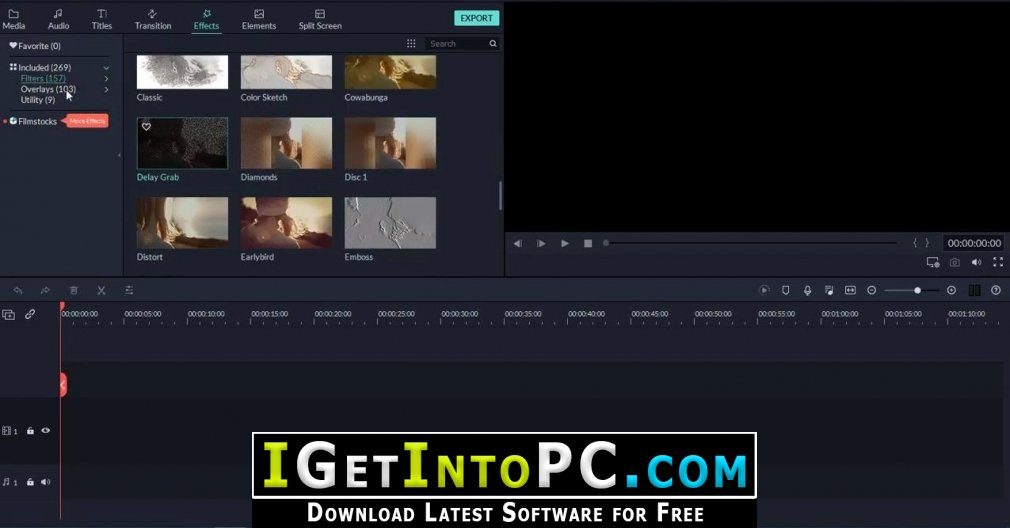Switch to the Transition tab

click(153, 19)
